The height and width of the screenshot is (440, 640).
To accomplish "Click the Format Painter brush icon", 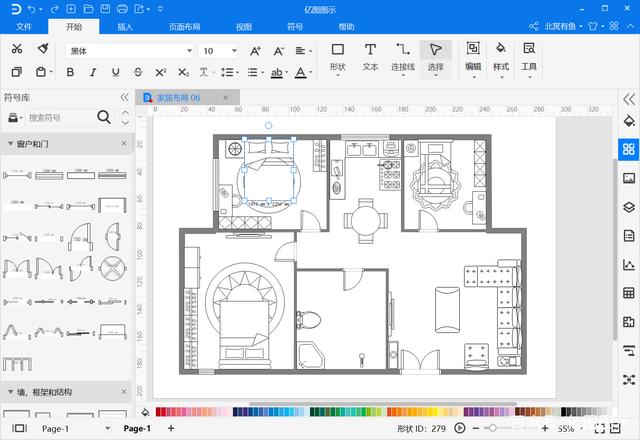I will pos(42,49).
